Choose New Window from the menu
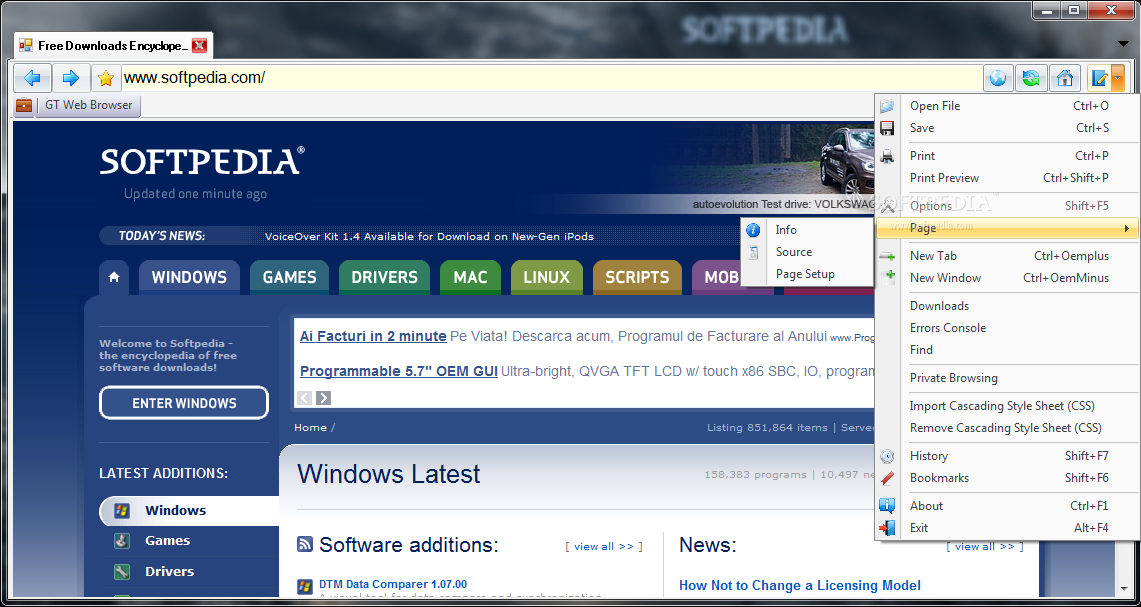This screenshot has height=607, width=1141. (1007, 278)
